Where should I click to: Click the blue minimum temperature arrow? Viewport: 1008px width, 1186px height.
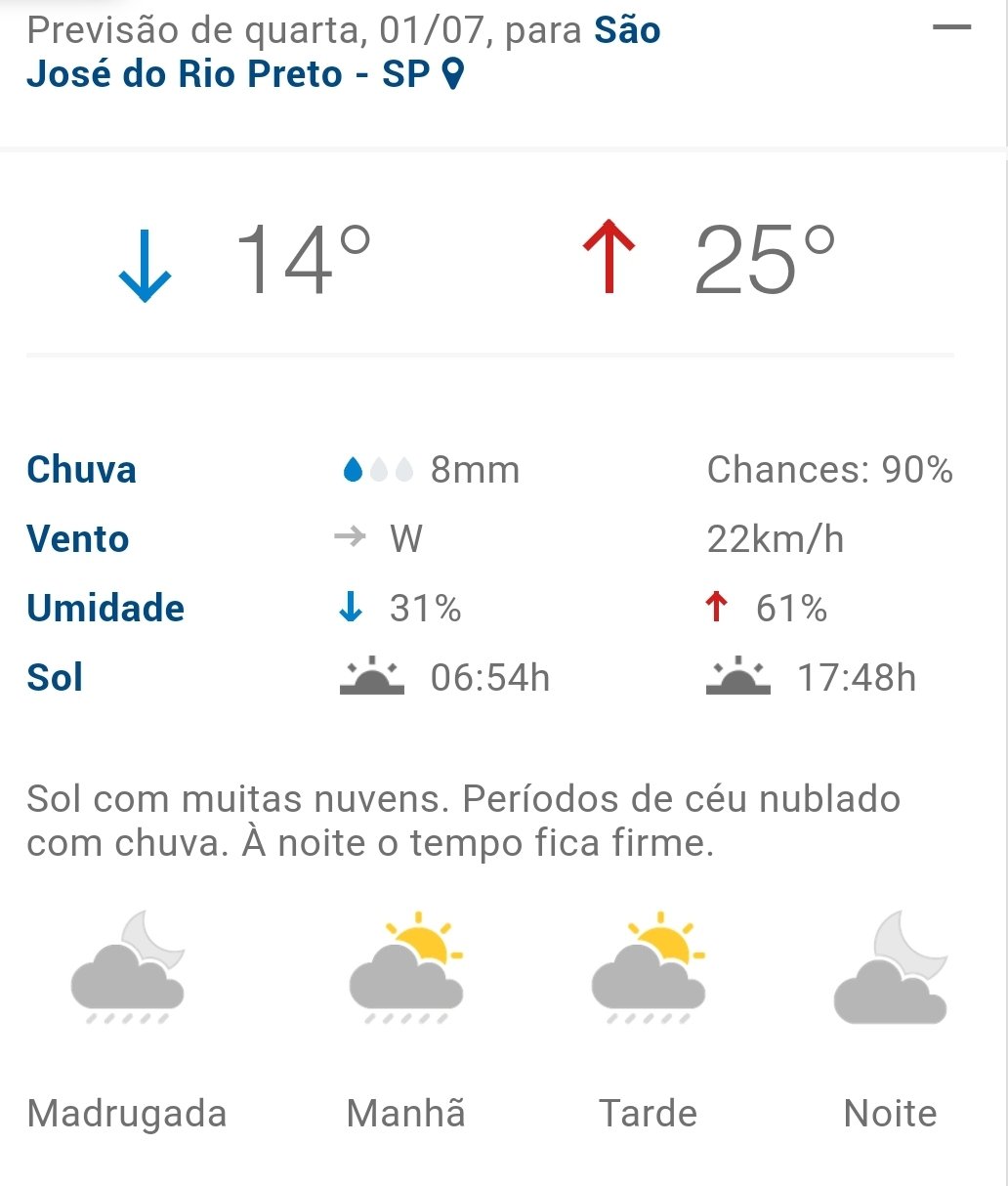145,264
